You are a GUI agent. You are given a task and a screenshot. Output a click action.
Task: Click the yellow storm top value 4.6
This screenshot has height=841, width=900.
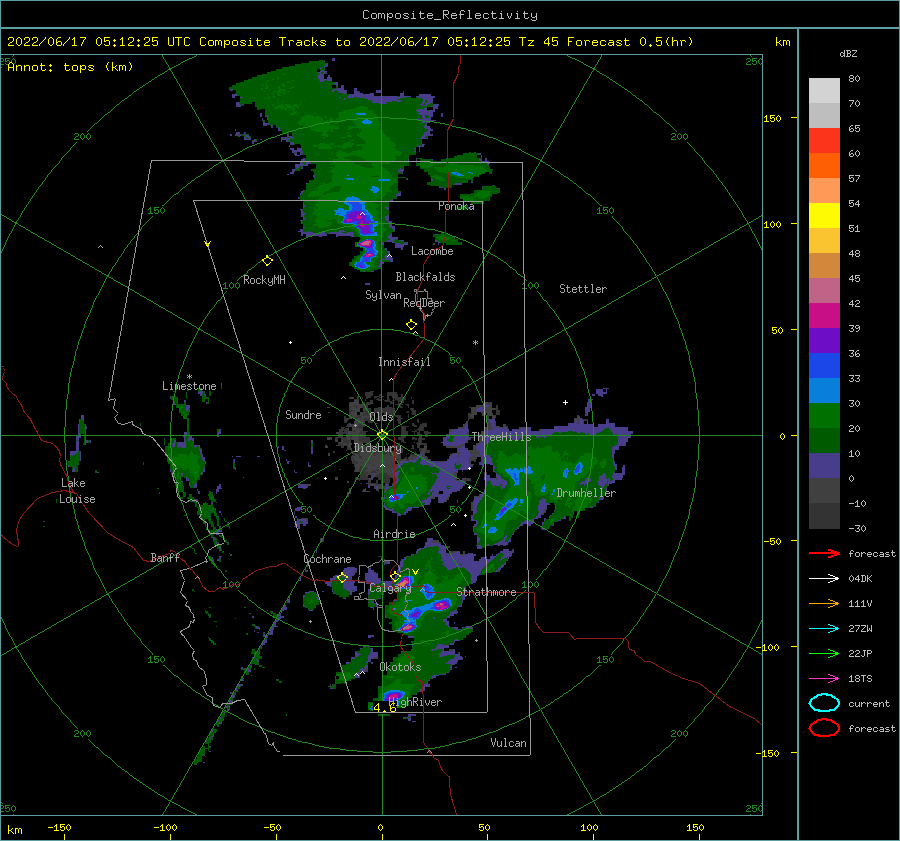click(x=385, y=708)
